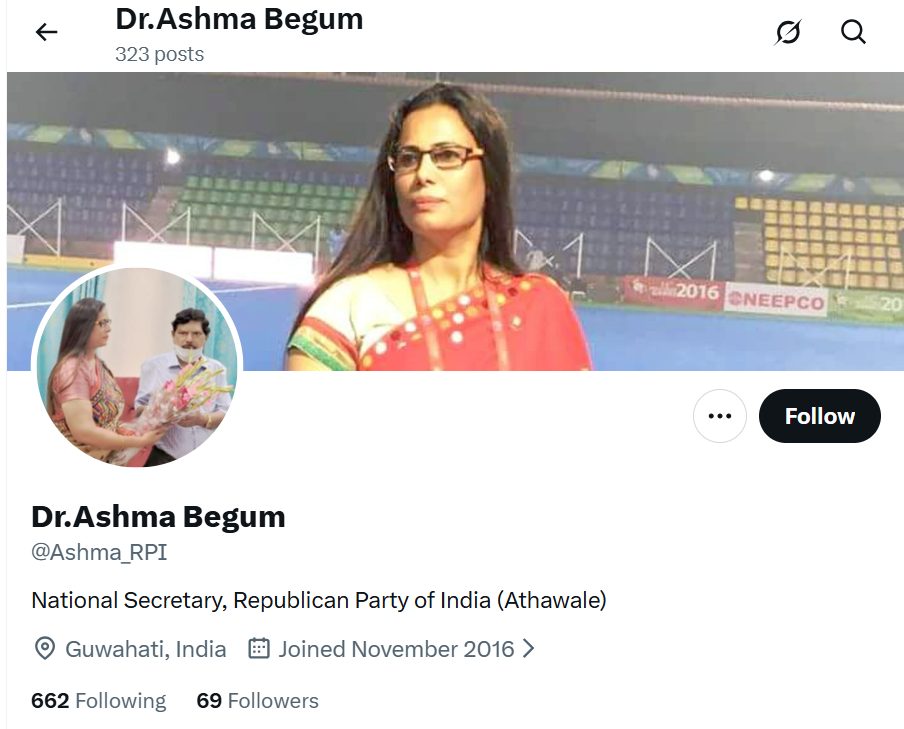
Task: Expand account info chevron after Joined date
Action: tap(528, 649)
